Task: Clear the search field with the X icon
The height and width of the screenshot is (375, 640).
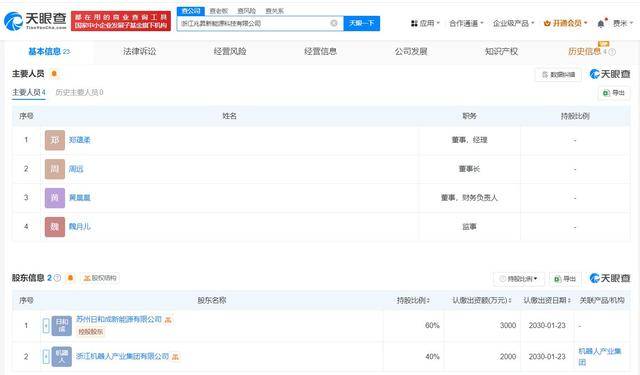Action: [334, 23]
